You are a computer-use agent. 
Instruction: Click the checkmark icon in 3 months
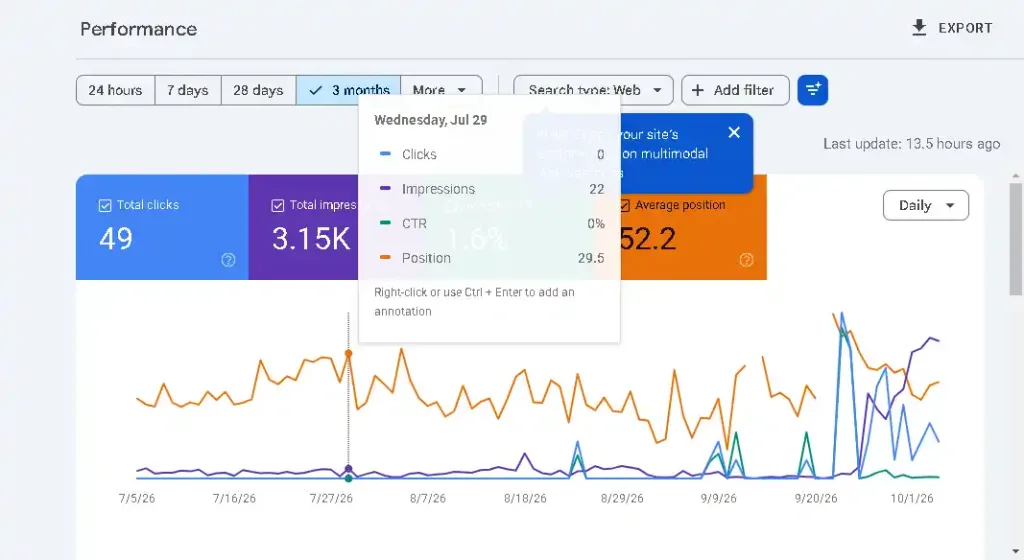[x=316, y=90]
